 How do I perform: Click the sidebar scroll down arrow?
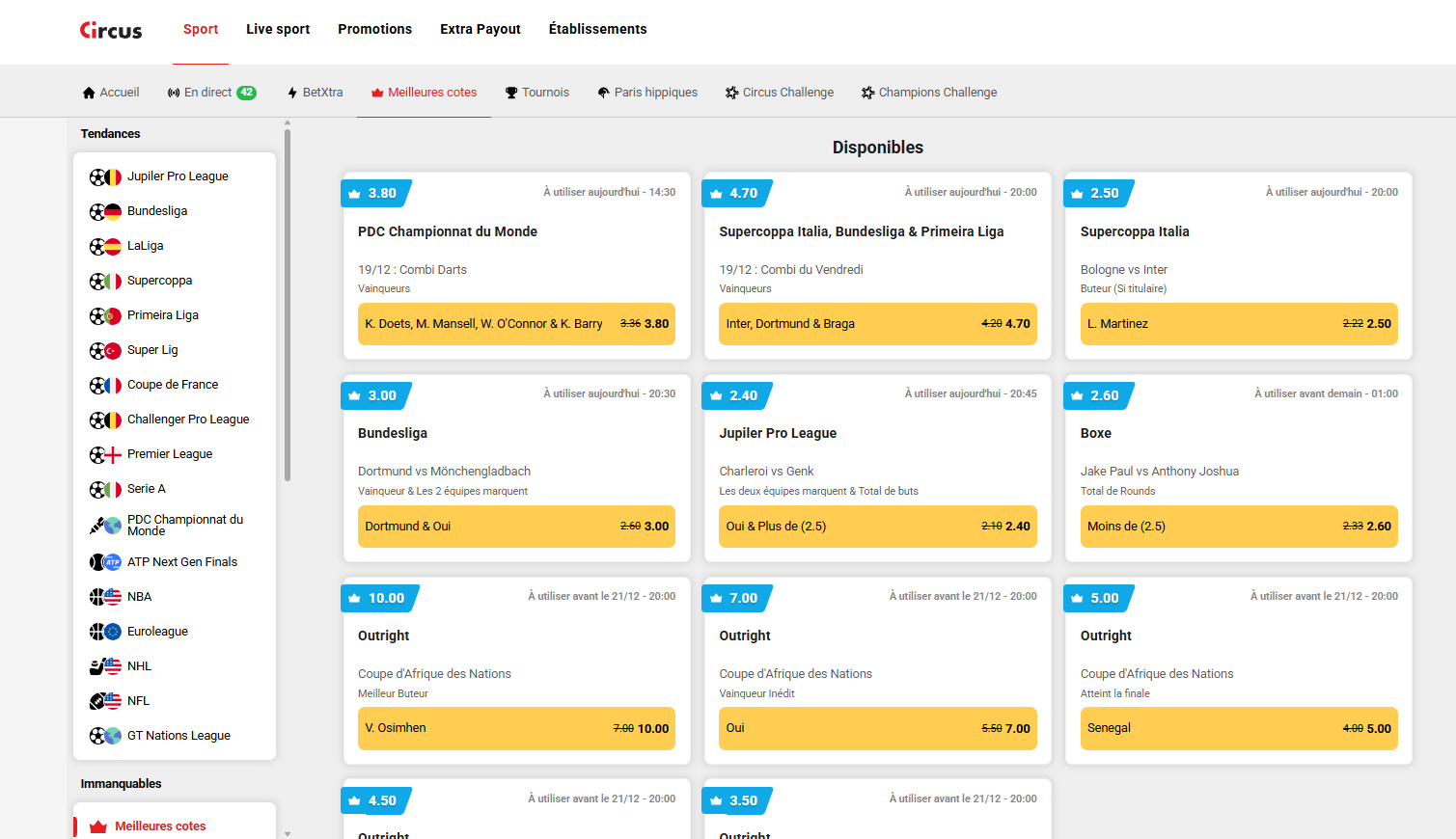[288, 833]
